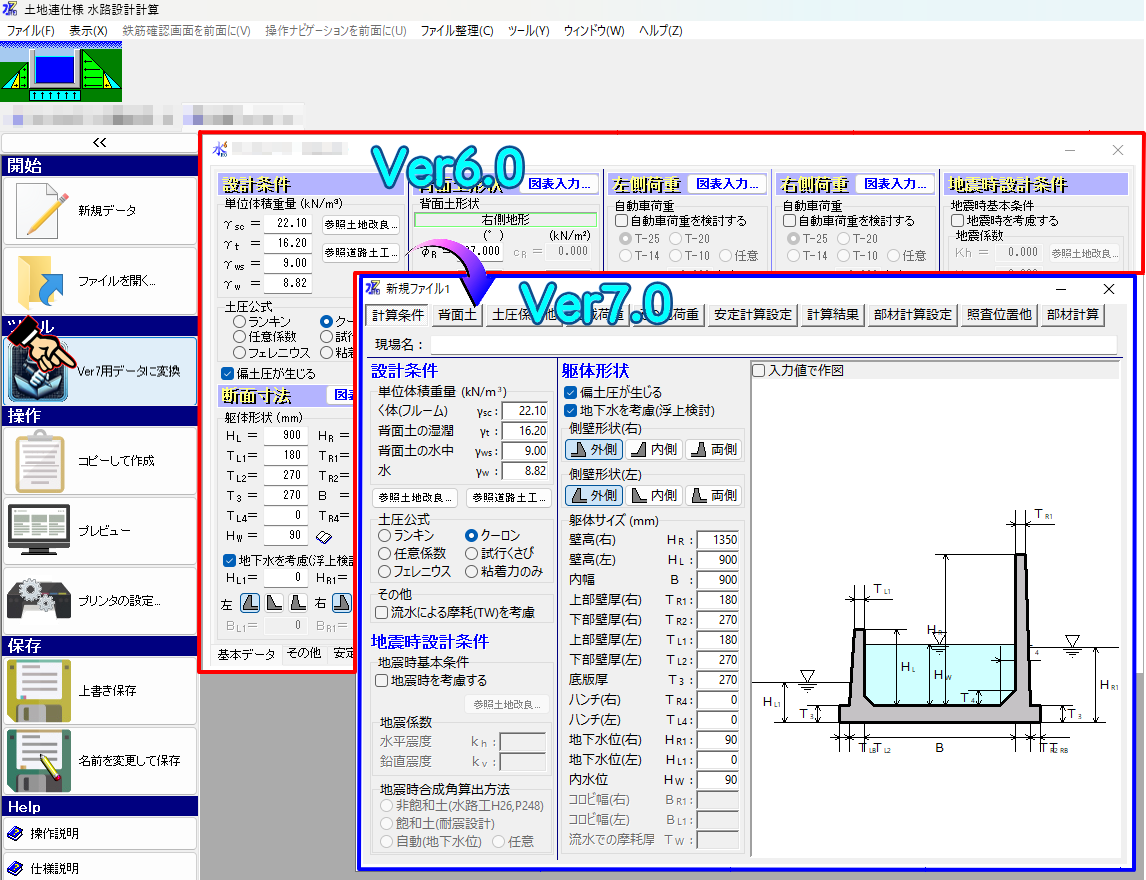
Task: Collapse the sidebar with << chevron
Action: click(x=99, y=143)
